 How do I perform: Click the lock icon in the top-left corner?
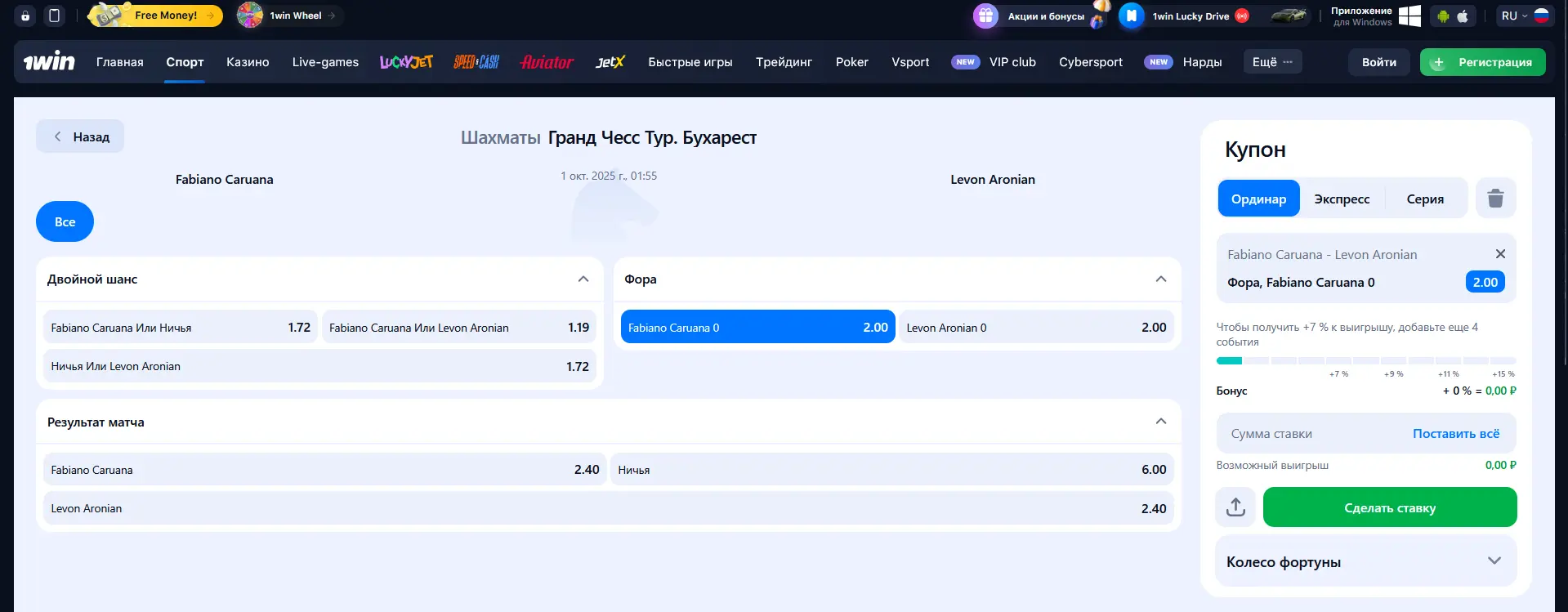25,16
